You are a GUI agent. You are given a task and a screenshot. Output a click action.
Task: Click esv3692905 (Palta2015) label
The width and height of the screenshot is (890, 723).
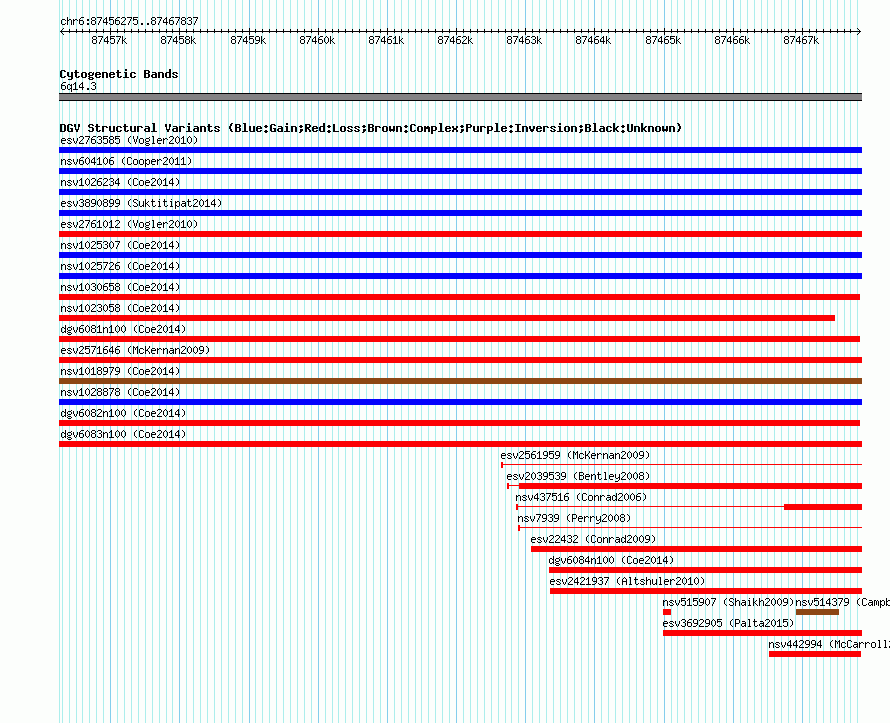pyautogui.click(x=728, y=623)
